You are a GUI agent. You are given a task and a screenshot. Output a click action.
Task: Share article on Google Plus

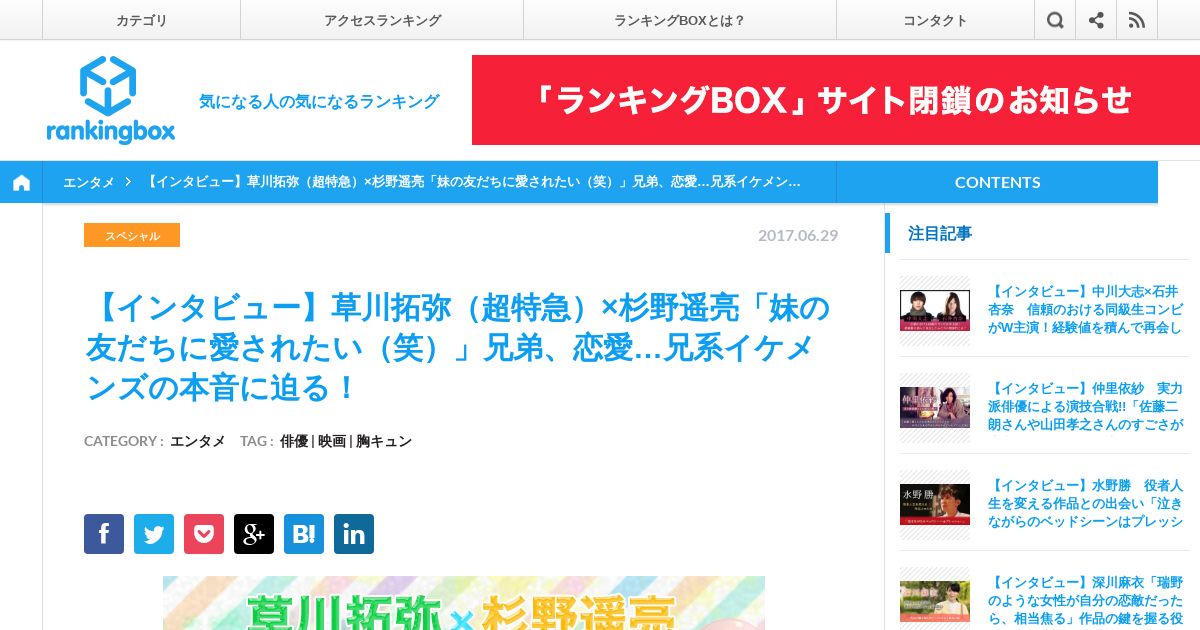254,534
